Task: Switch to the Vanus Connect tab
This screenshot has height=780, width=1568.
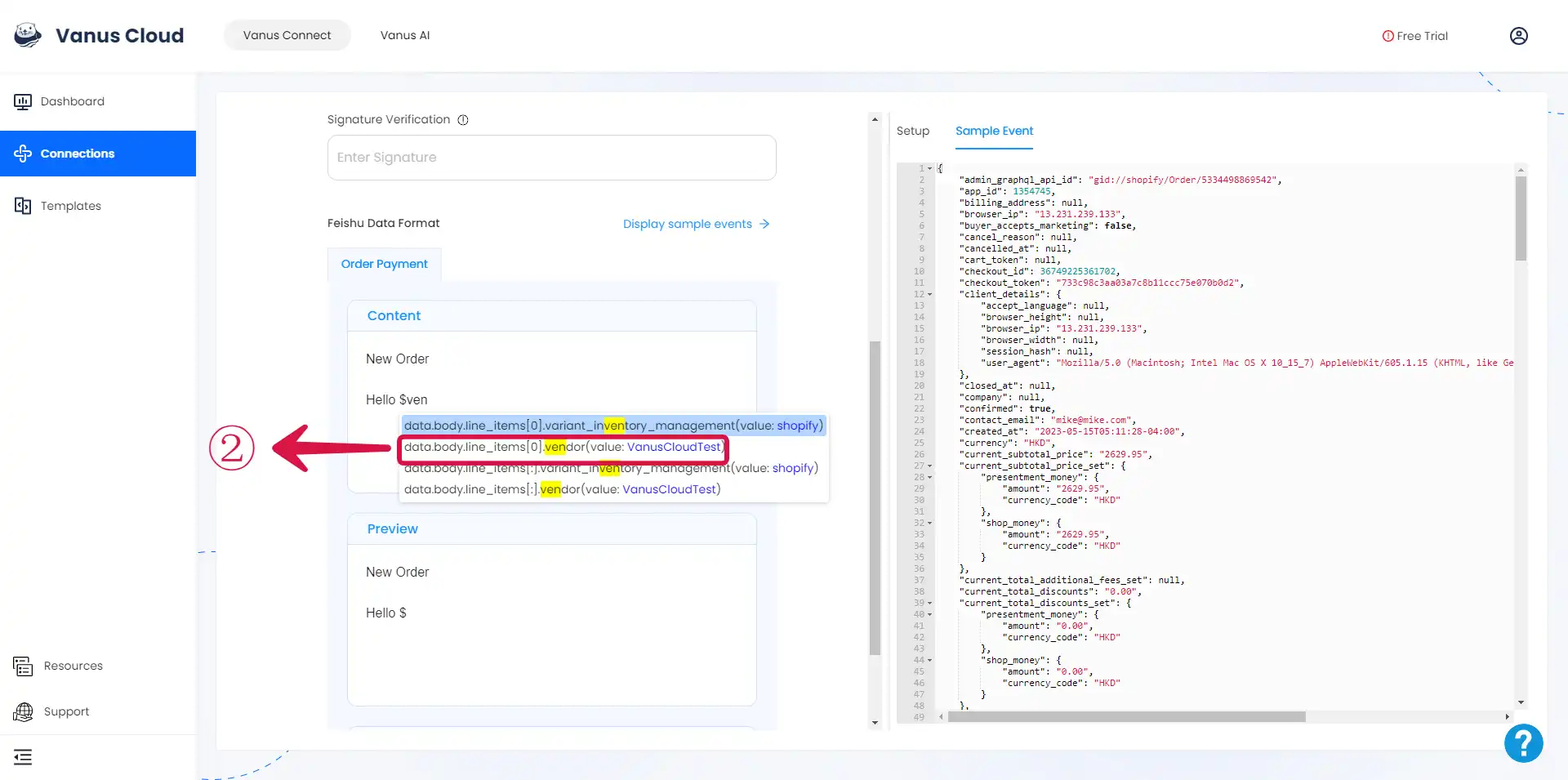Action: click(287, 35)
